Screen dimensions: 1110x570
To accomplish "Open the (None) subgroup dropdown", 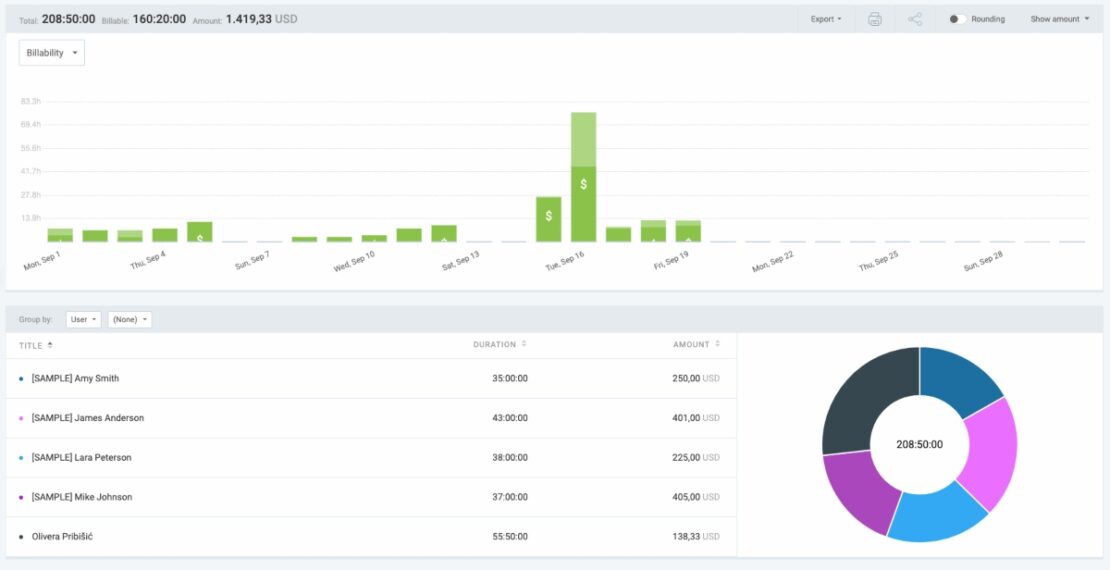I will tap(130, 320).
